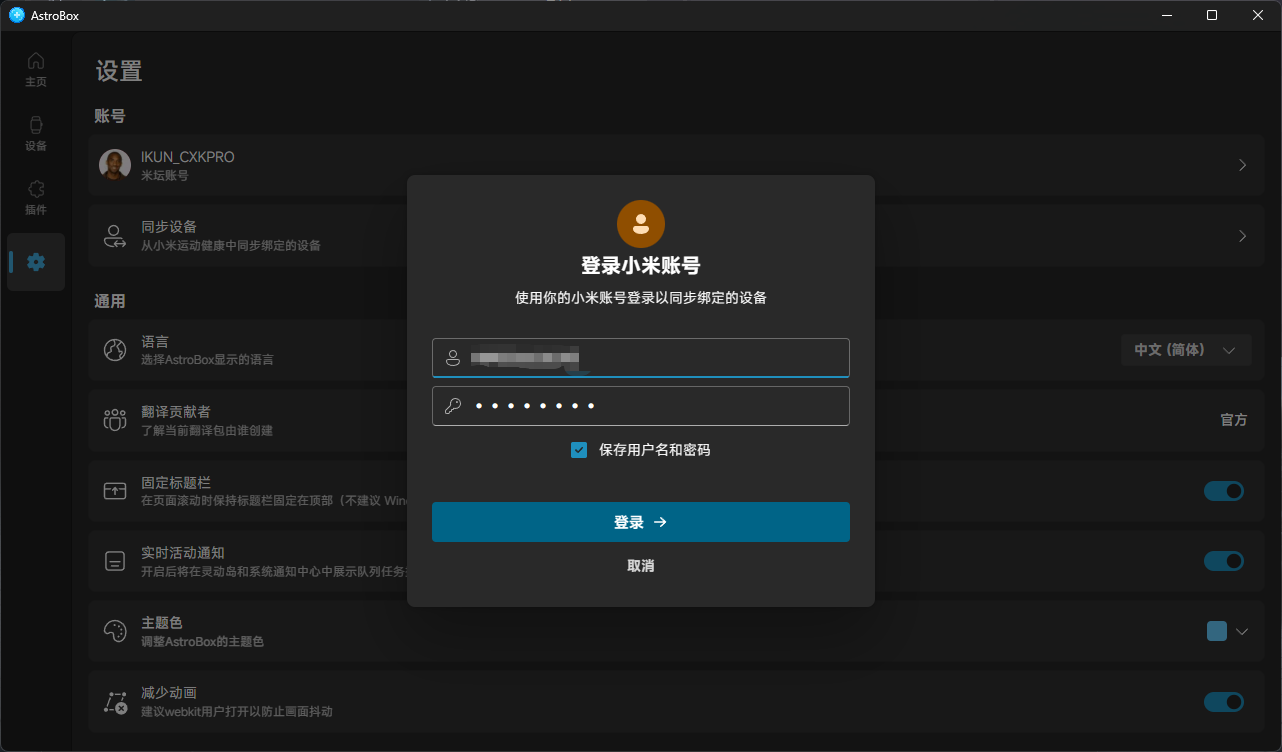Close the AstroBox window
The image size is (1282, 752).
click(x=1258, y=15)
